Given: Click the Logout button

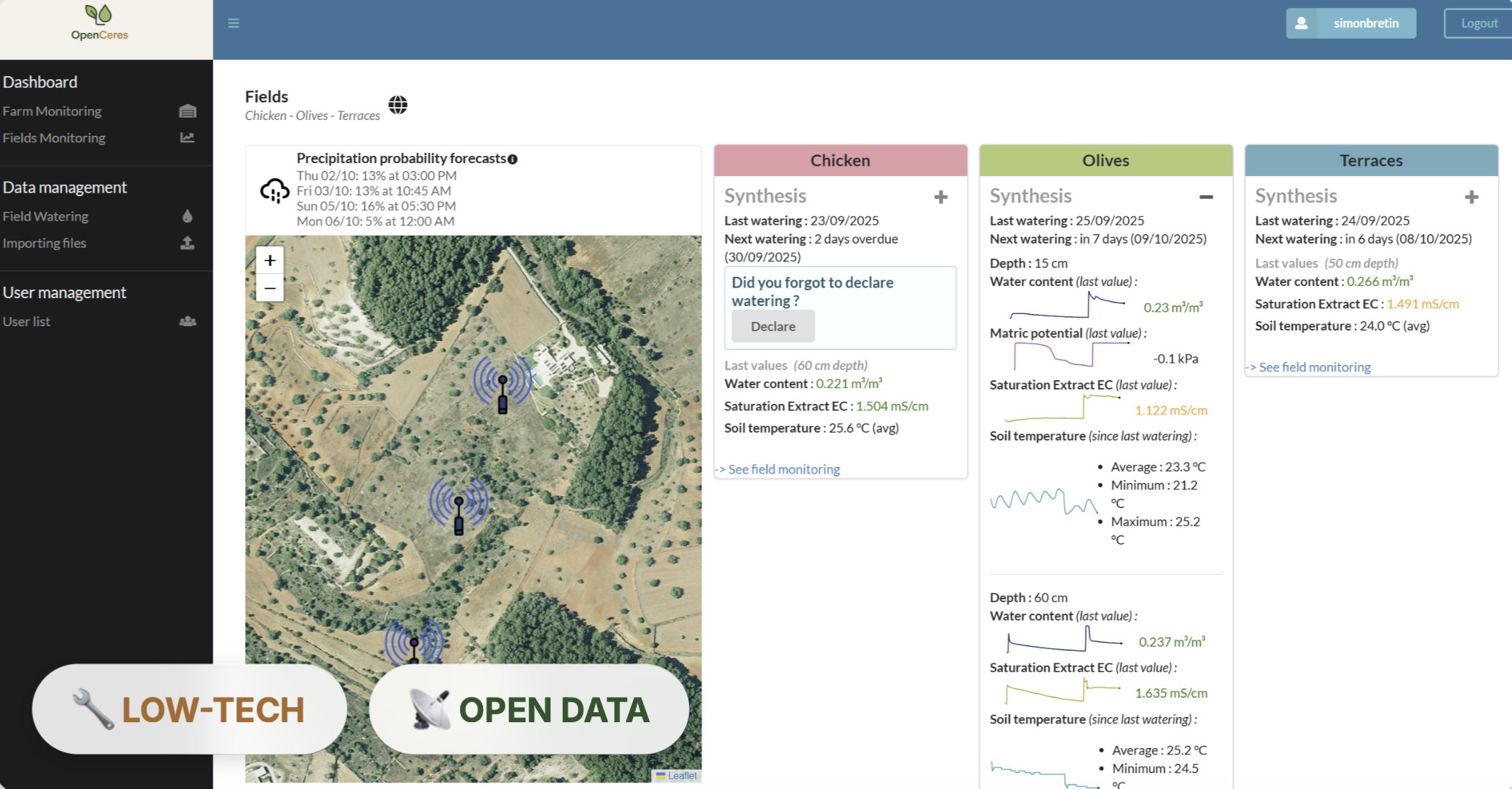Looking at the screenshot, I should coord(1478,23).
